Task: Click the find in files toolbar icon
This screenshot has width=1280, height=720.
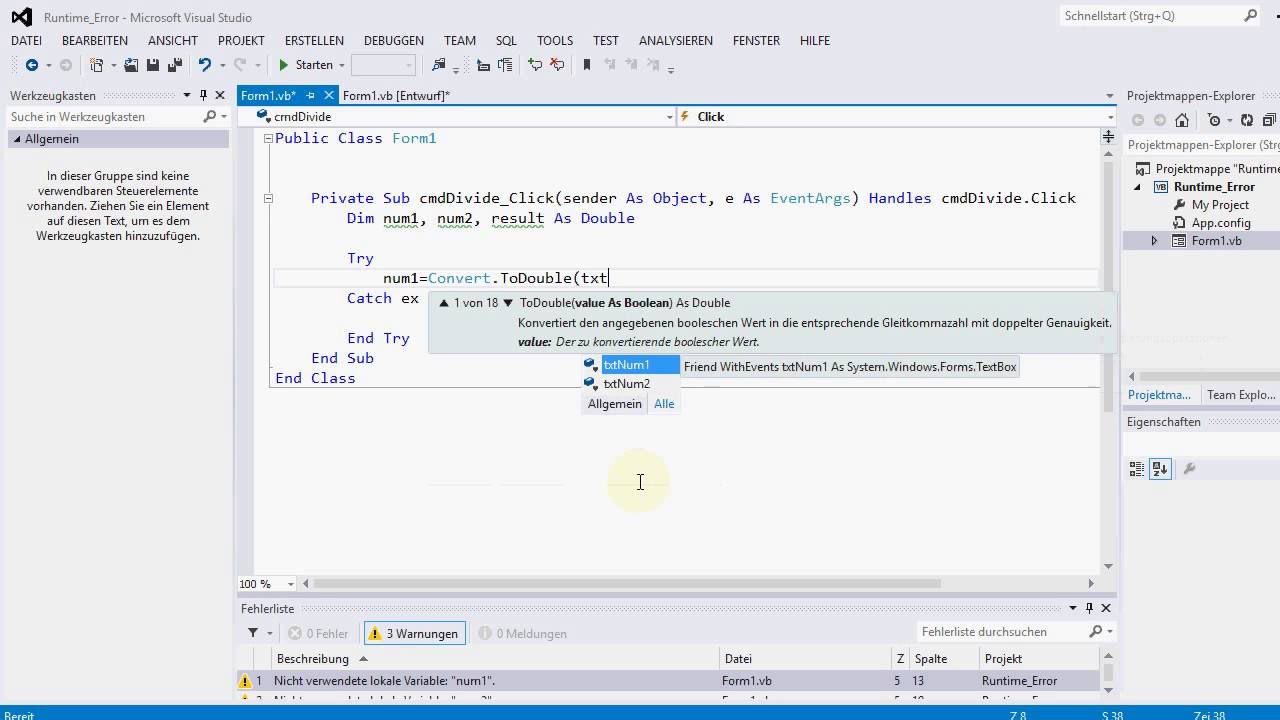Action: pyautogui.click(x=438, y=65)
